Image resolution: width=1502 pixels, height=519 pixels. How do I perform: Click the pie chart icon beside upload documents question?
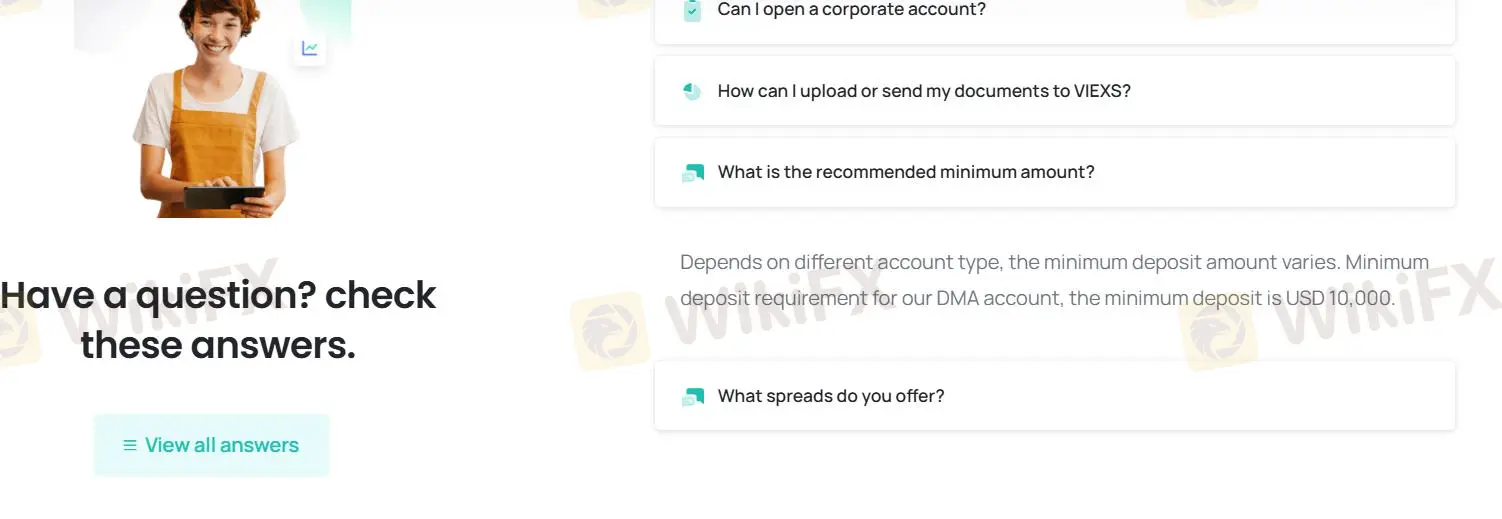[692, 91]
